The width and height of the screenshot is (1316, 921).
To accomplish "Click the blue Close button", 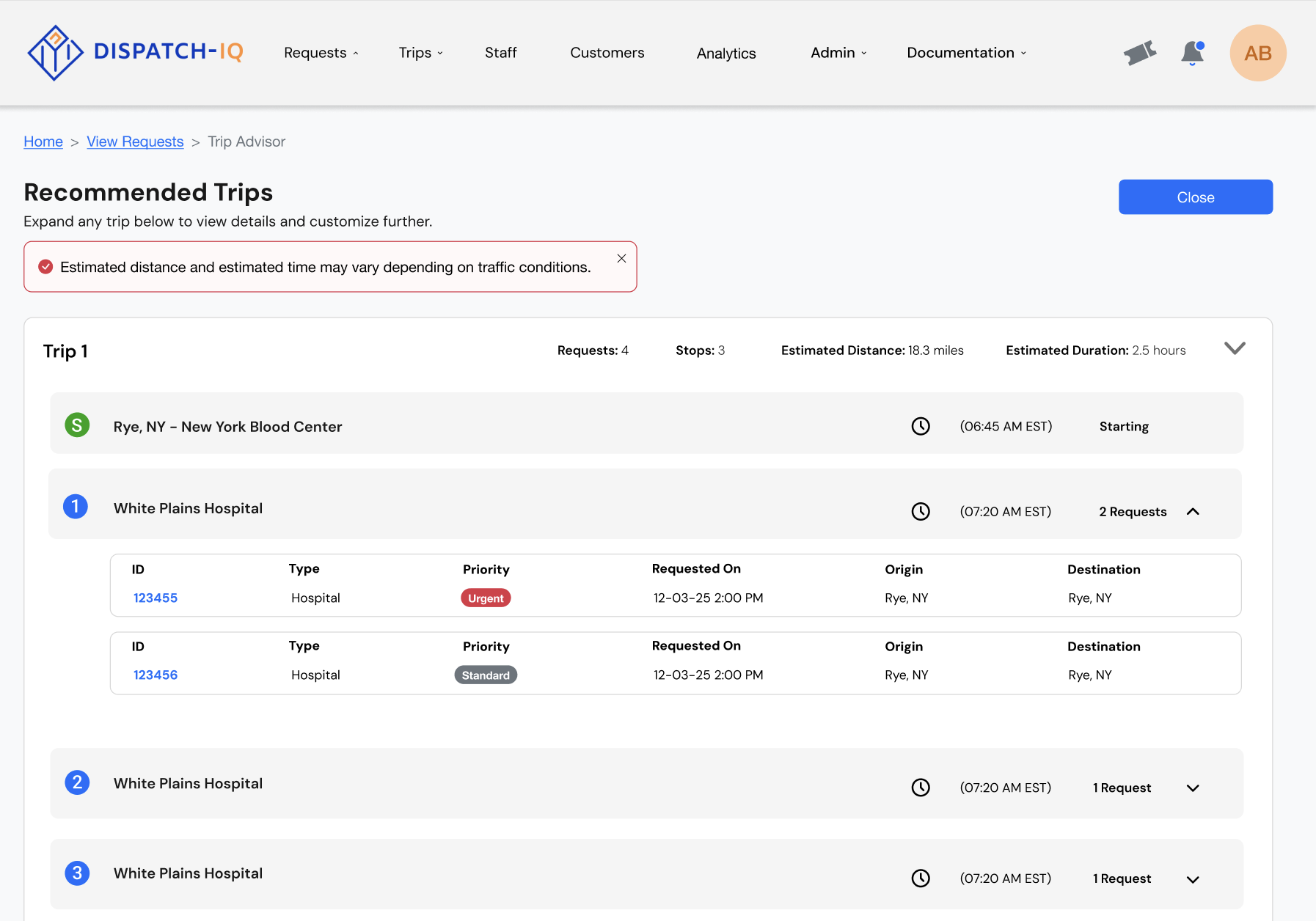I will [x=1196, y=197].
